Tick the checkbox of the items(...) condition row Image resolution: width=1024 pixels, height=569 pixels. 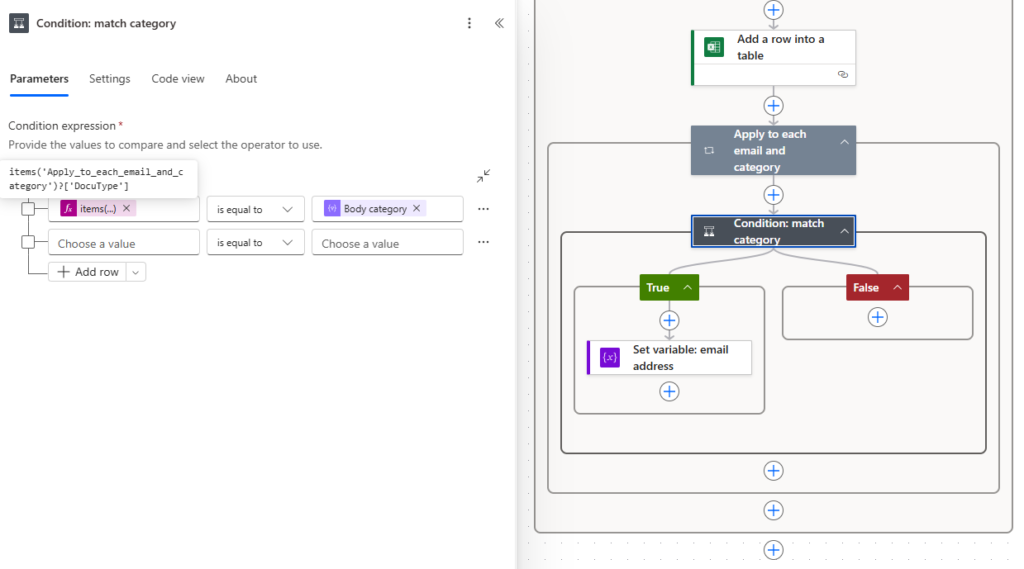tap(28, 209)
